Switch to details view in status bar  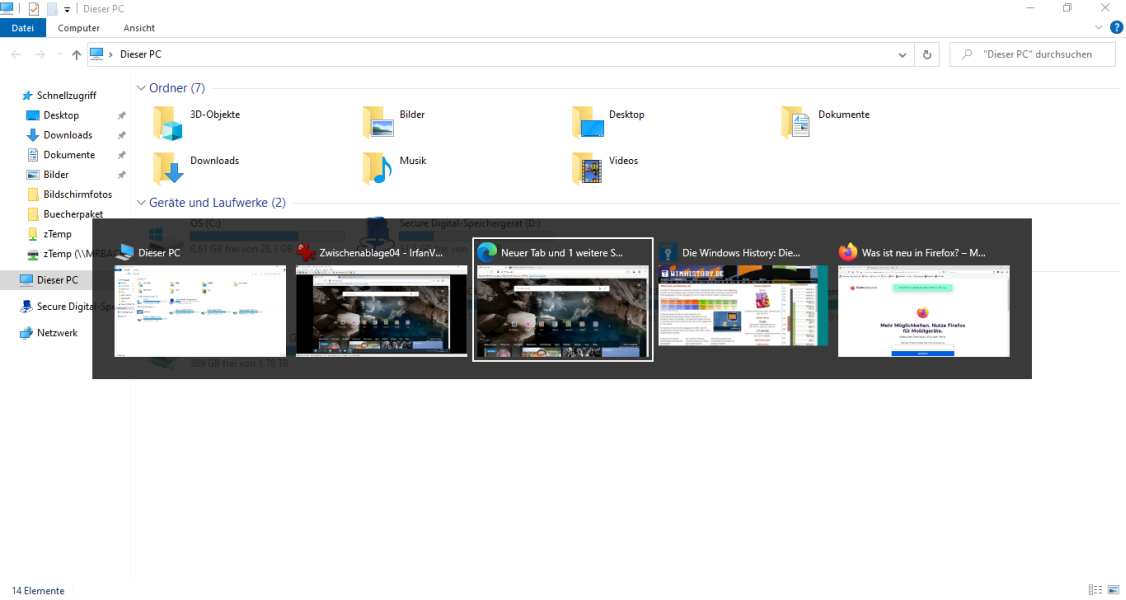click(x=1095, y=590)
